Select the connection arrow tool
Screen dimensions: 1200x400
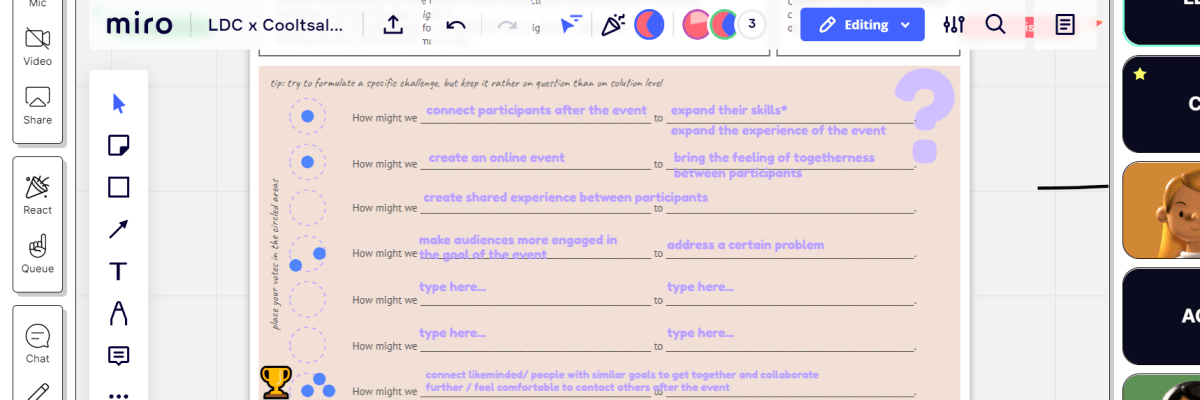point(119,229)
